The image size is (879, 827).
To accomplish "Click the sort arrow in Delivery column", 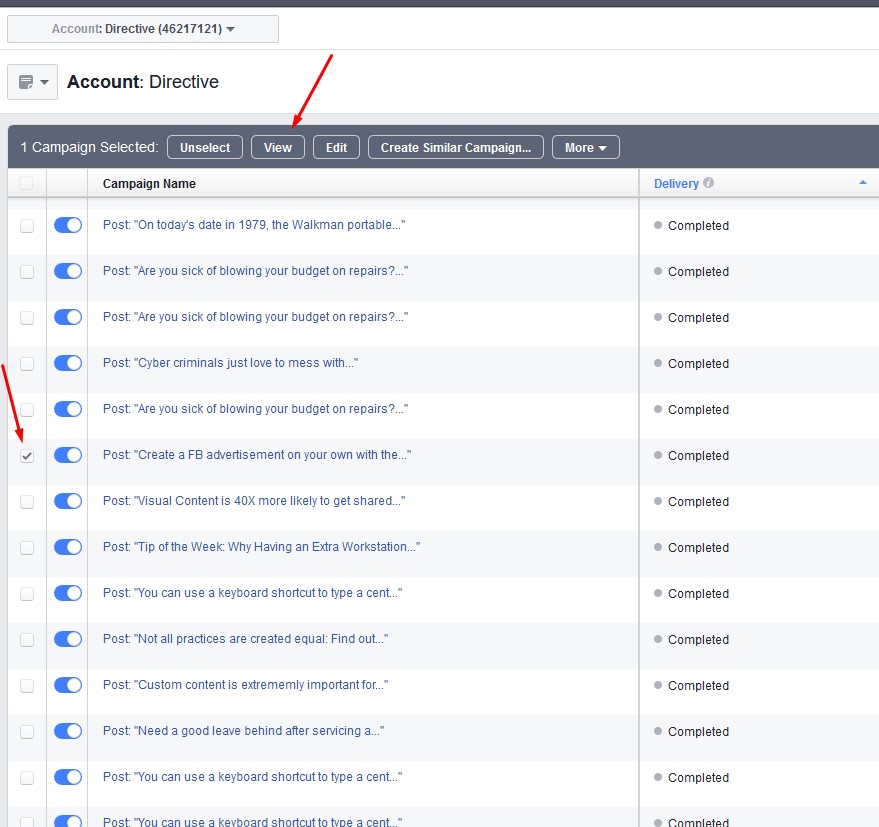I will pos(862,183).
